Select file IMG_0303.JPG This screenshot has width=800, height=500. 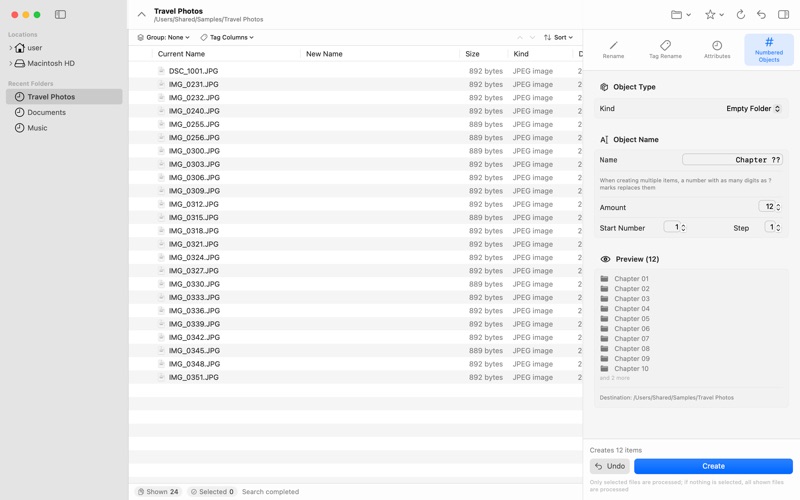[194, 164]
